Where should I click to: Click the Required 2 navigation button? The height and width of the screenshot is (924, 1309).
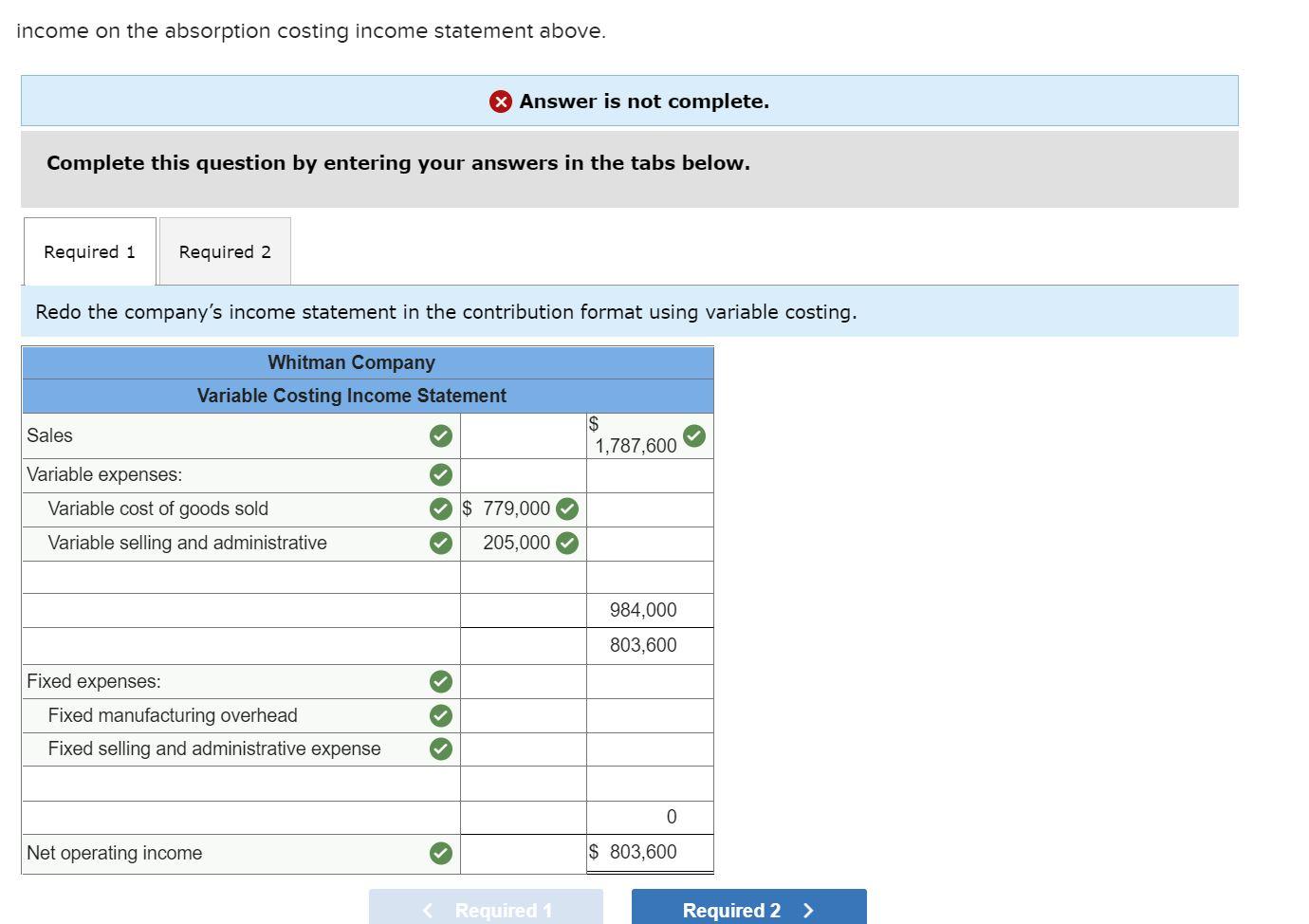point(748,909)
